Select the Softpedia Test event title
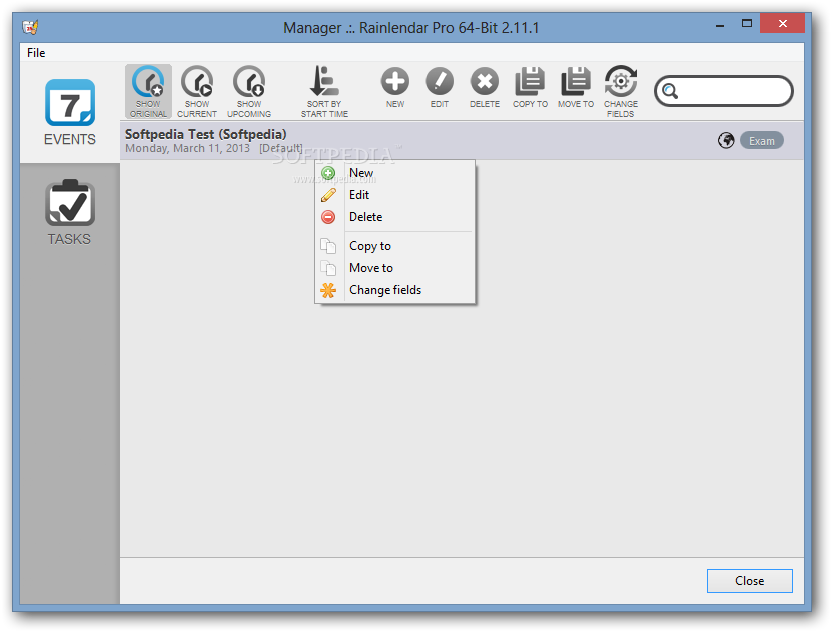This screenshot has width=832, height=632. pyautogui.click(x=205, y=134)
